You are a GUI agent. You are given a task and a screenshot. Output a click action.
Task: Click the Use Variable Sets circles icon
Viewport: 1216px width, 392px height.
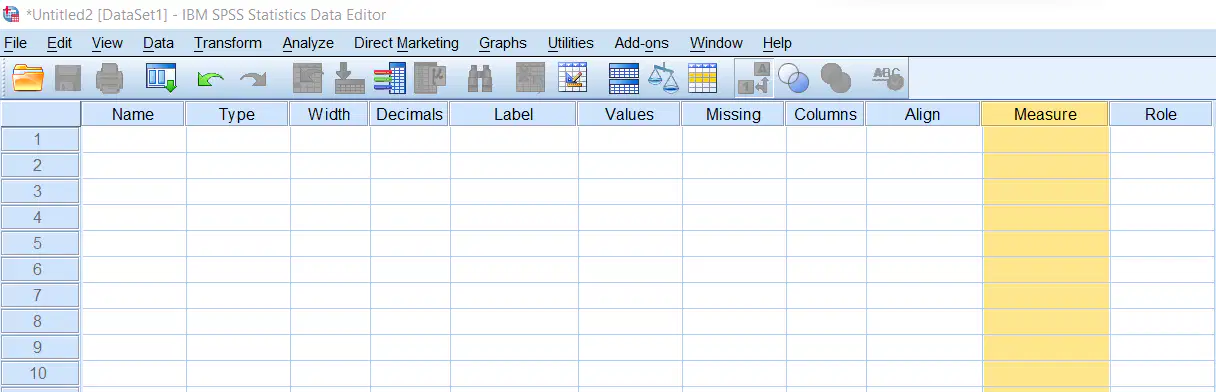pos(793,78)
